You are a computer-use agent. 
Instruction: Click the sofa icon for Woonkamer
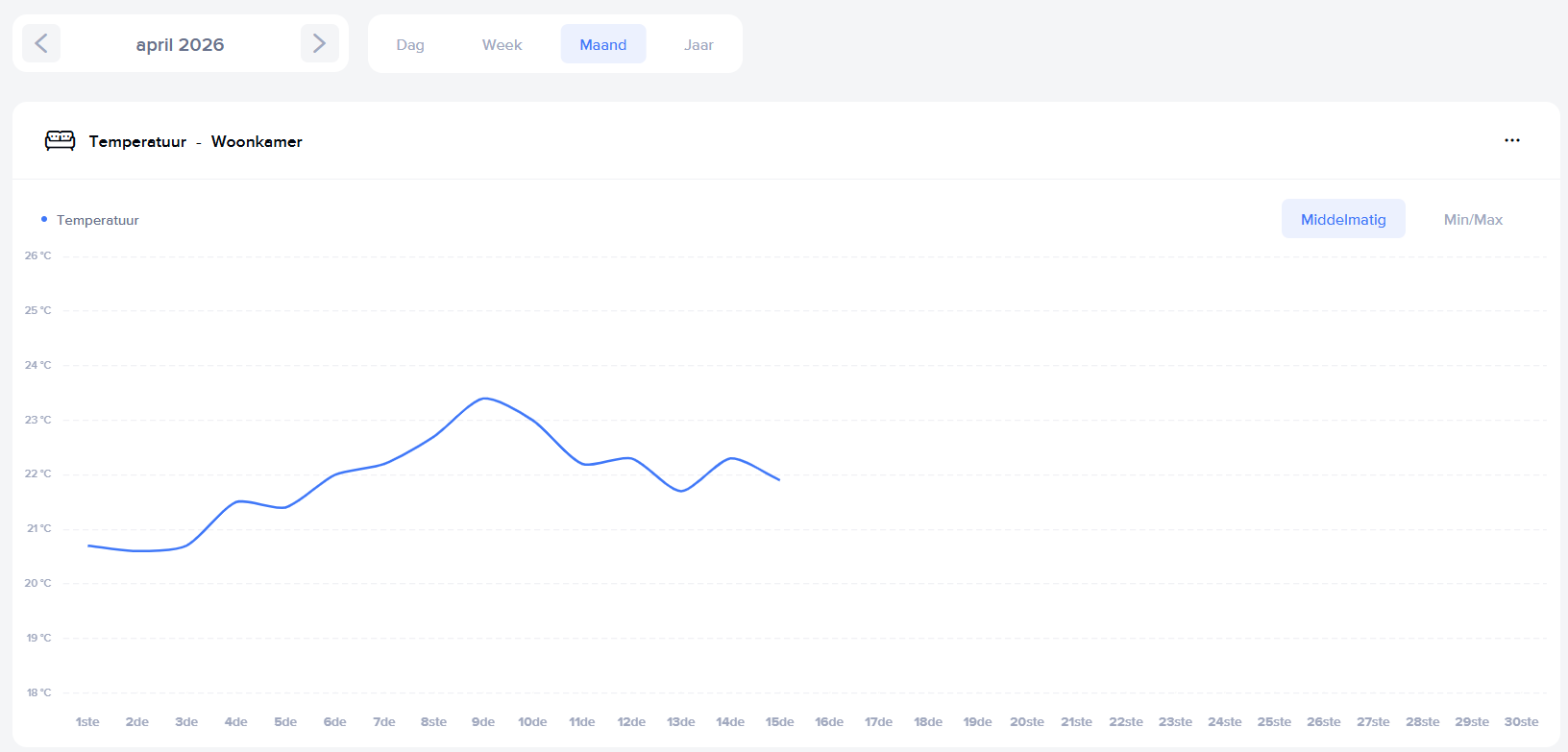[60, 141]
